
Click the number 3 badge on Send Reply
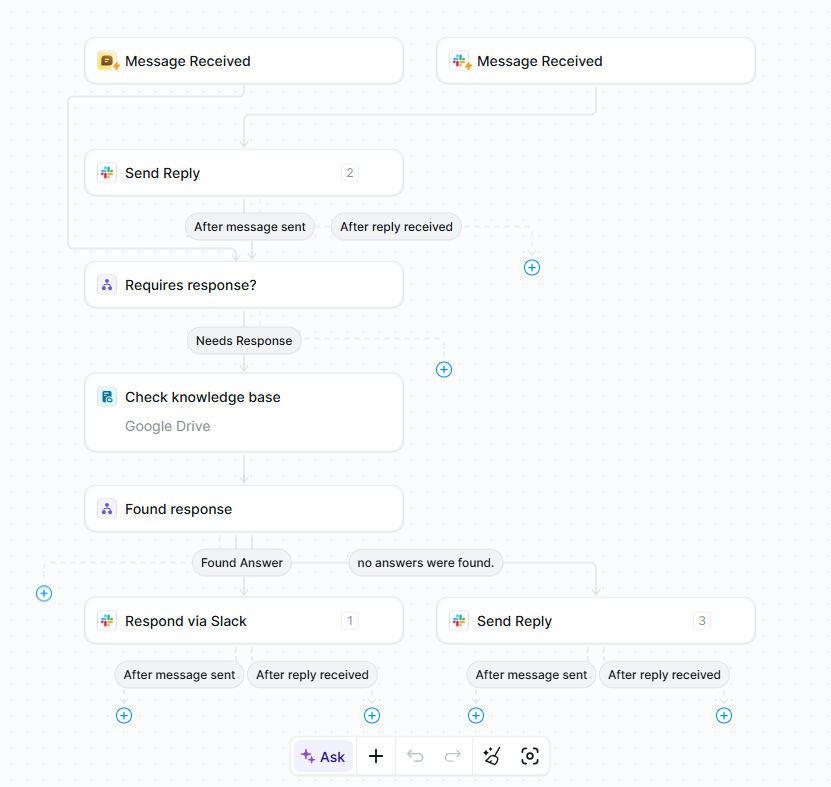[702, 621]
